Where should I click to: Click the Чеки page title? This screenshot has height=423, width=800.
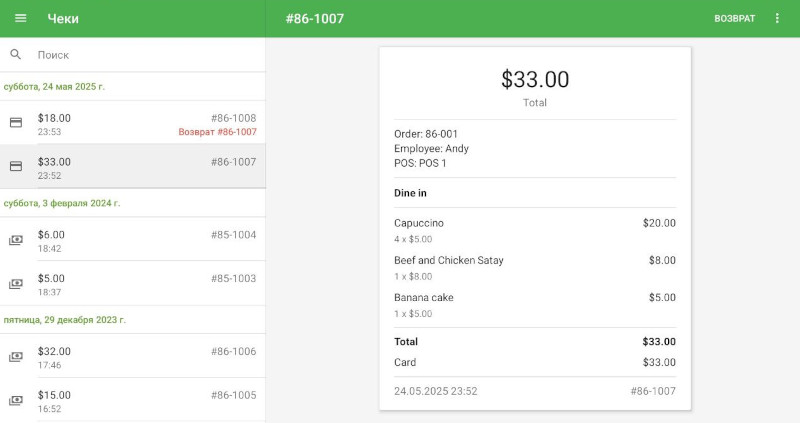click(x=63, y=19)
